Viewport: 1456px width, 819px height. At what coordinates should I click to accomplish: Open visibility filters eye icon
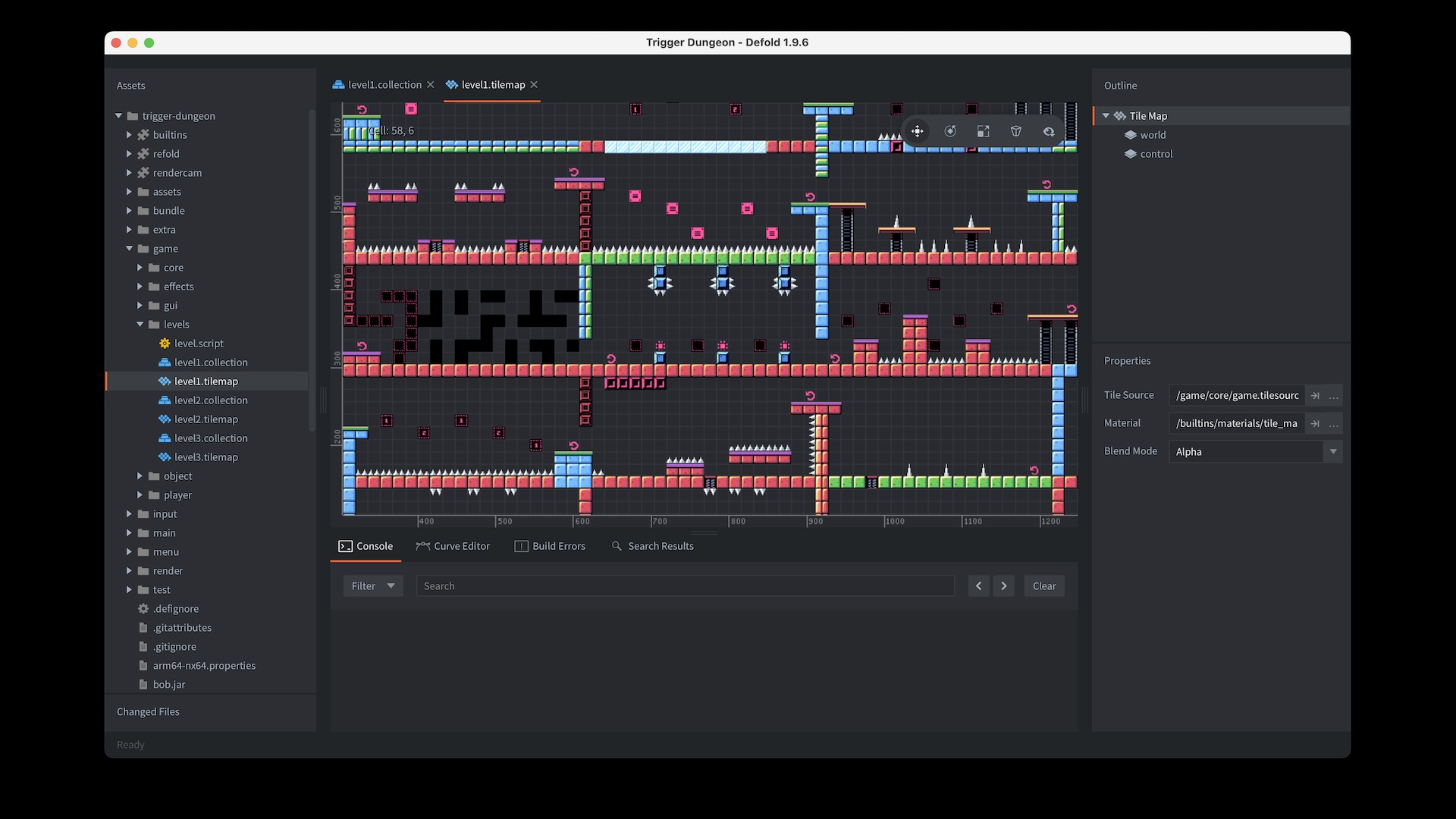click(1049, 131)
